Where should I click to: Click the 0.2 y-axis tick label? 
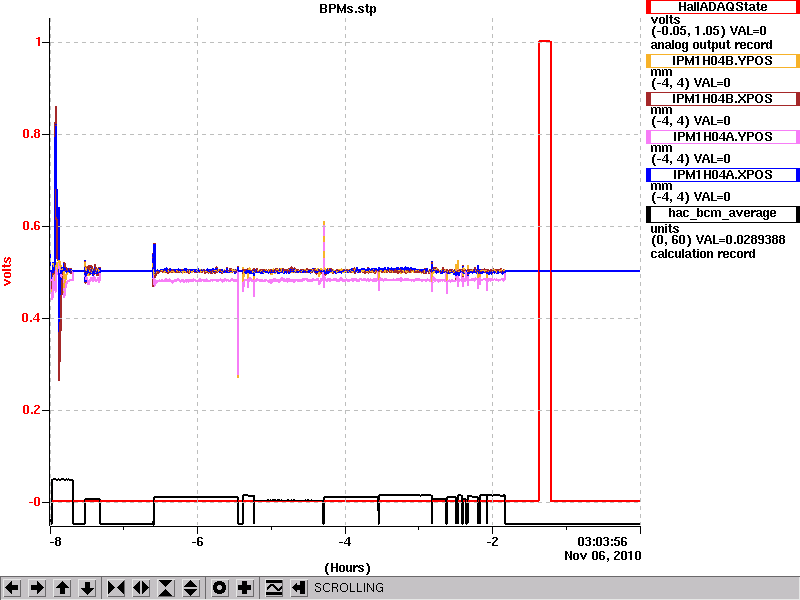tap(32, 410)
